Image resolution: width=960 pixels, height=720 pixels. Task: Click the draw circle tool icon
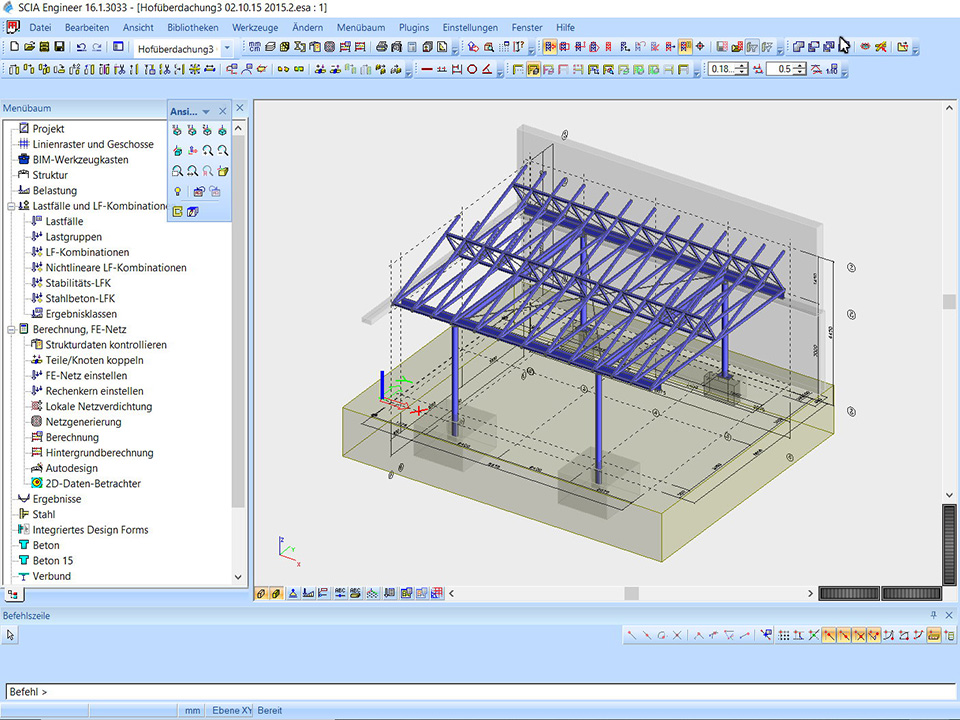pyautogui.click(x=472, y=69)
